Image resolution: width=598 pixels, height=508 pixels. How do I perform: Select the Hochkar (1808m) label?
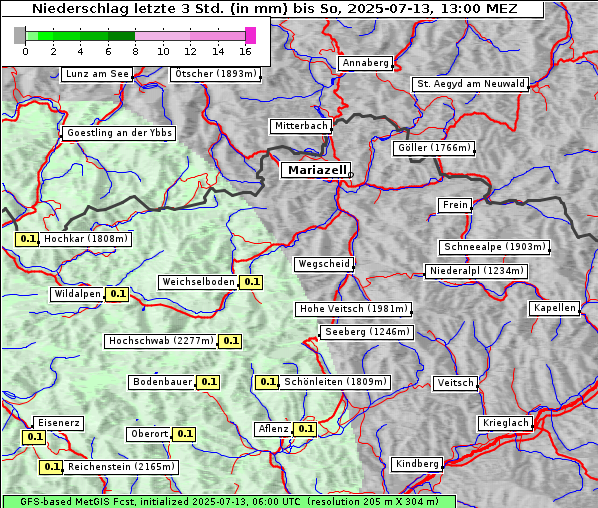tap(85, 239)
